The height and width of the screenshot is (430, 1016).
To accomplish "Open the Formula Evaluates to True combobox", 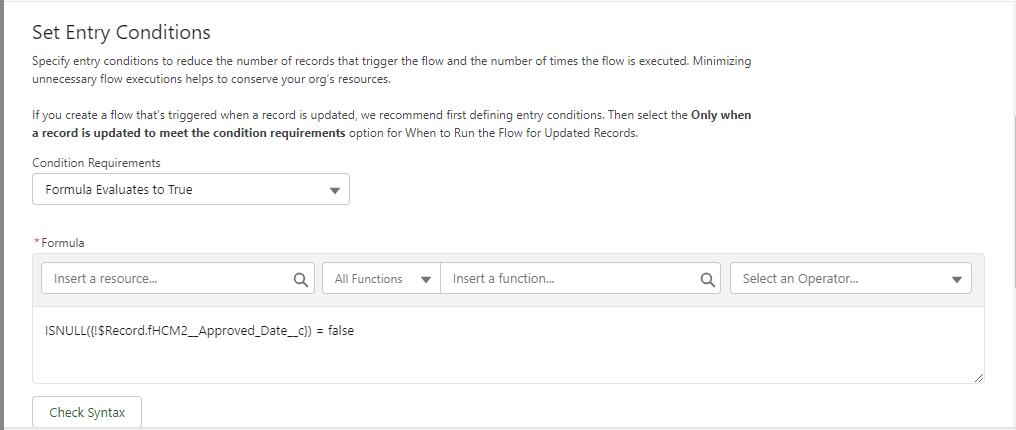I will 190,189.
